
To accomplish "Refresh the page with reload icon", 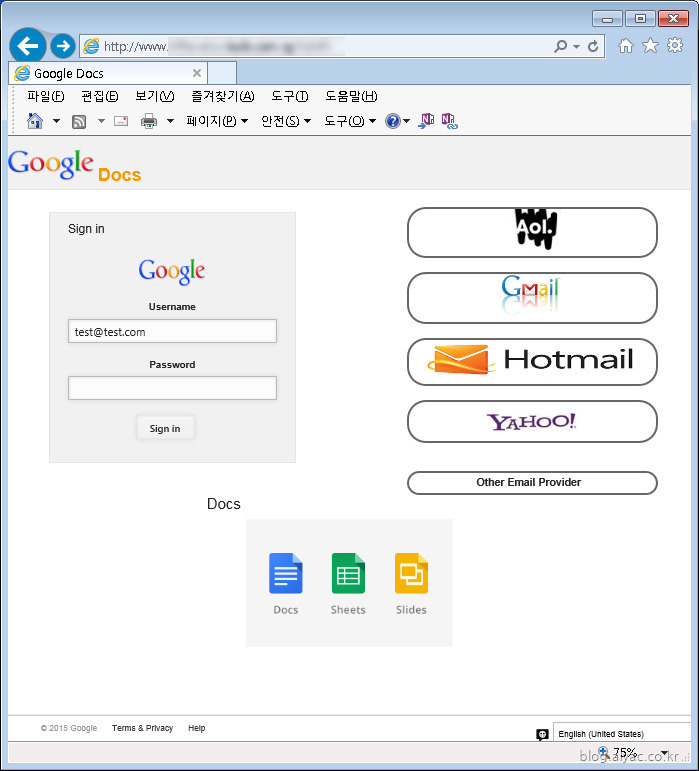I will click(593, 46).
